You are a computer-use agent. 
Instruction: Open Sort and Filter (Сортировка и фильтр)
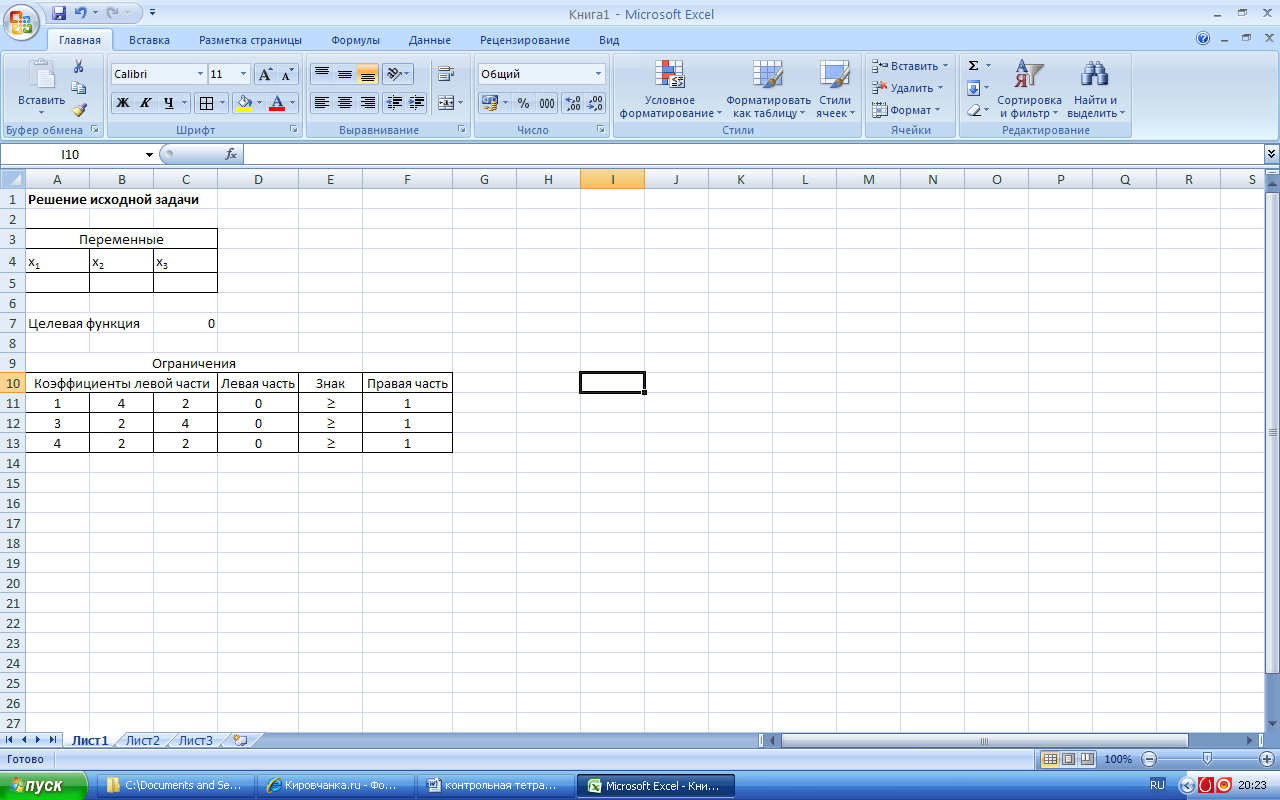click(1029, 89)
